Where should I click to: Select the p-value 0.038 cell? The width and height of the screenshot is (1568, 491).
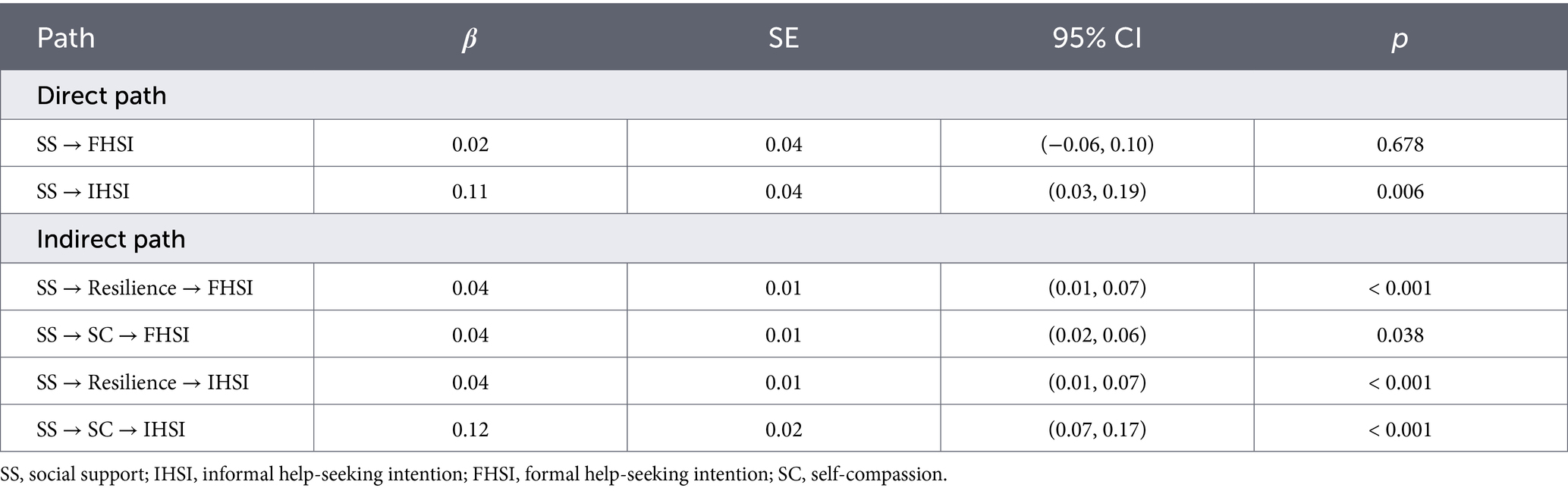pyautogui.click(x=1400, y=335)
